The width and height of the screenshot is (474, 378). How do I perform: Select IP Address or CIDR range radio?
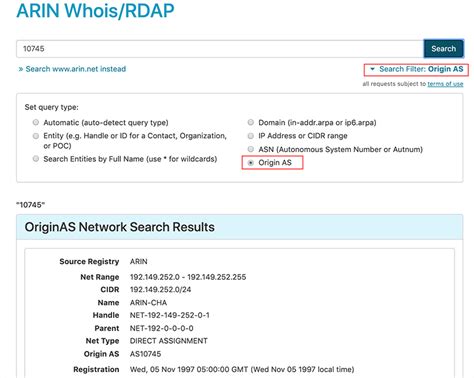click(x=251, y=136)
